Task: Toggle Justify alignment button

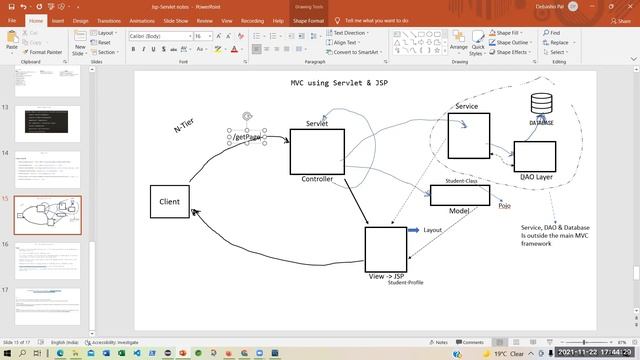Action: pyautogui.click(x=287, y=49)
